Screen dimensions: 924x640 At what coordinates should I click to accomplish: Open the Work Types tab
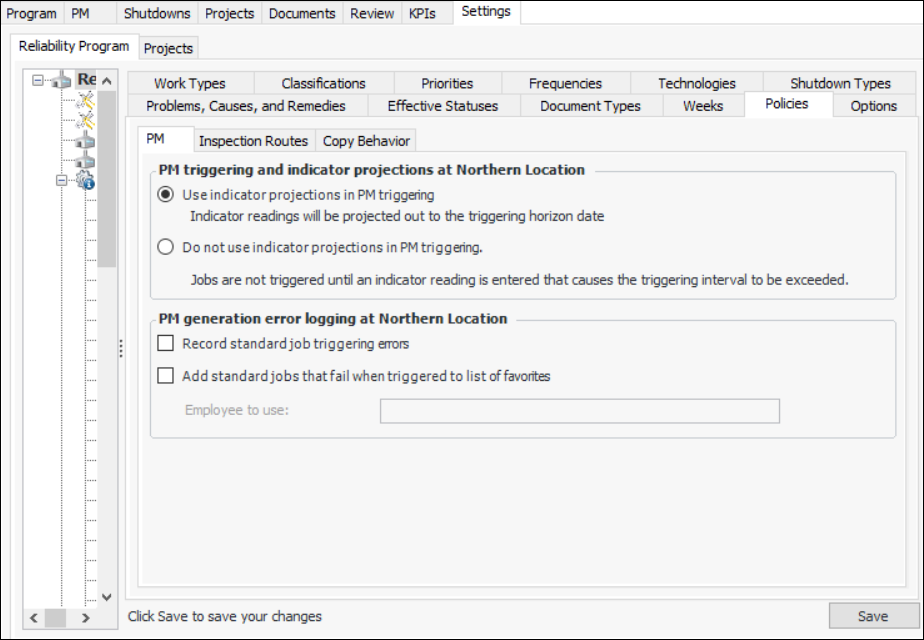pos(190,83)
